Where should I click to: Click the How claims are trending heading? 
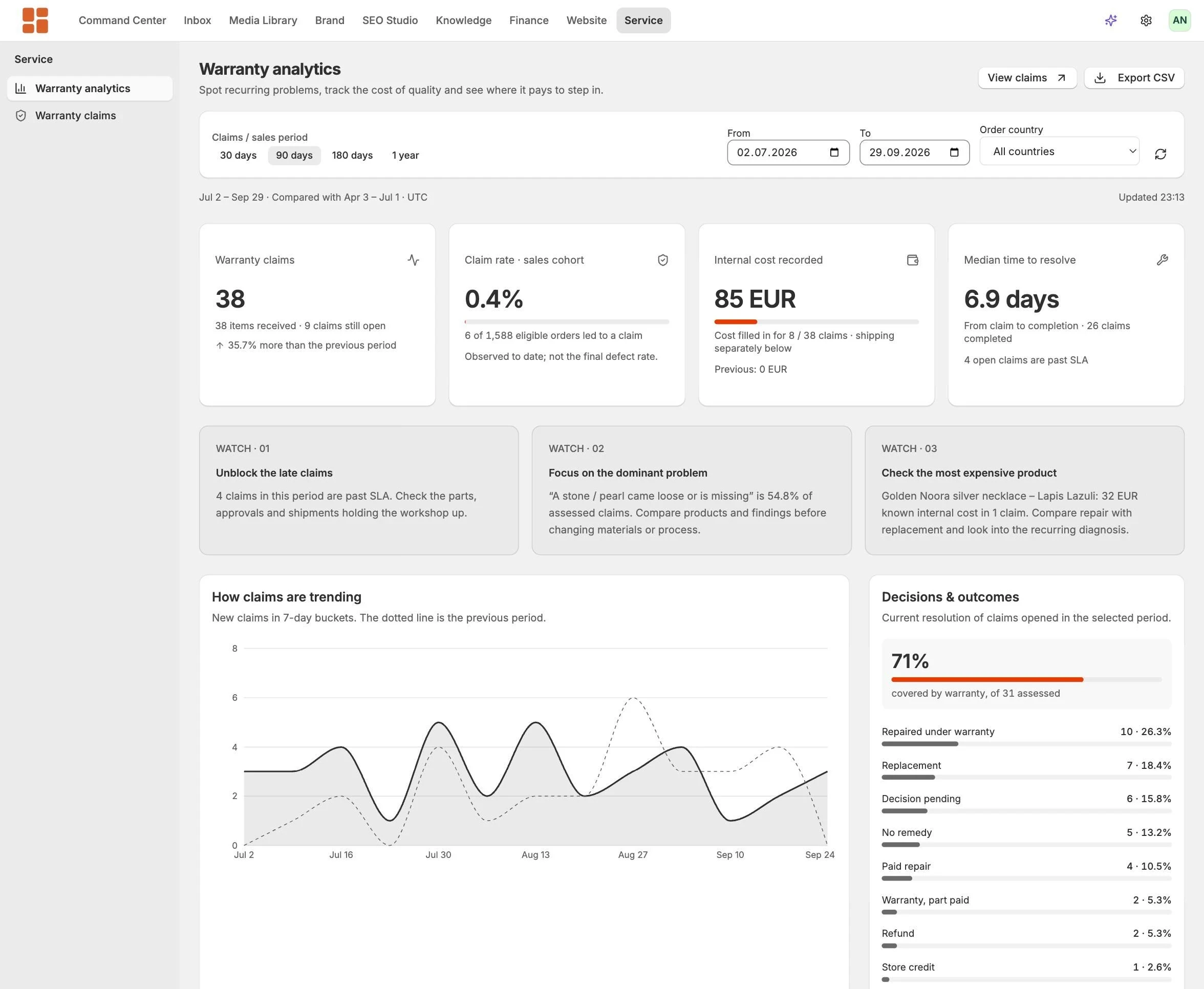(287, 597)
